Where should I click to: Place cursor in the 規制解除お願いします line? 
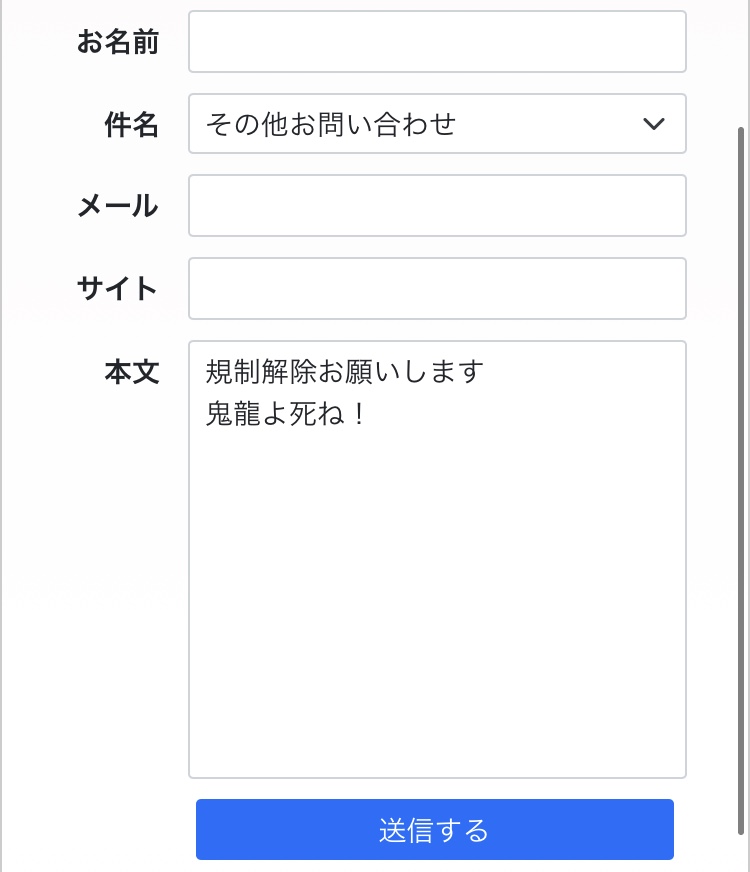coord(345,372)
